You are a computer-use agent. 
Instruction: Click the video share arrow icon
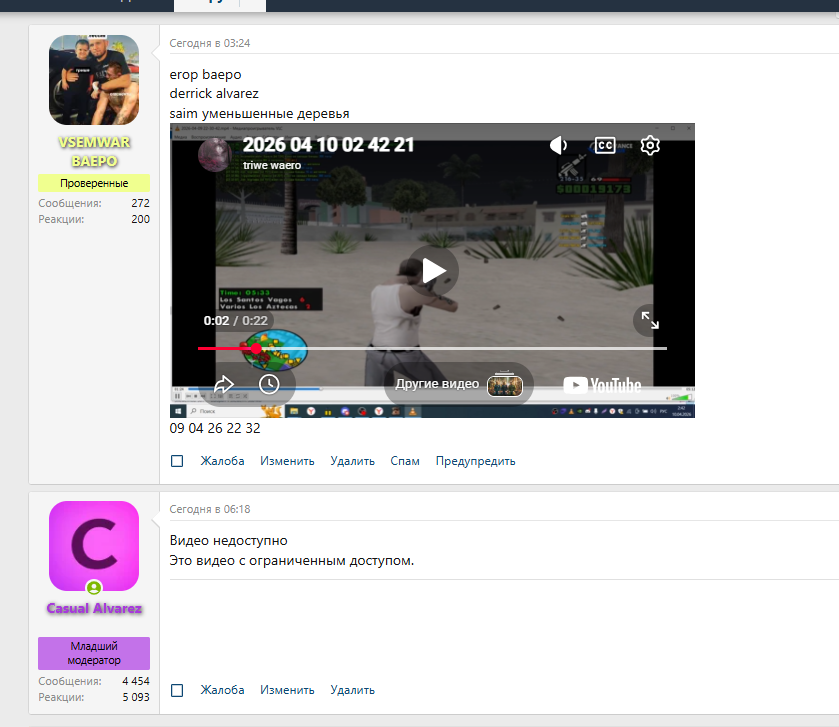(224, 384)
